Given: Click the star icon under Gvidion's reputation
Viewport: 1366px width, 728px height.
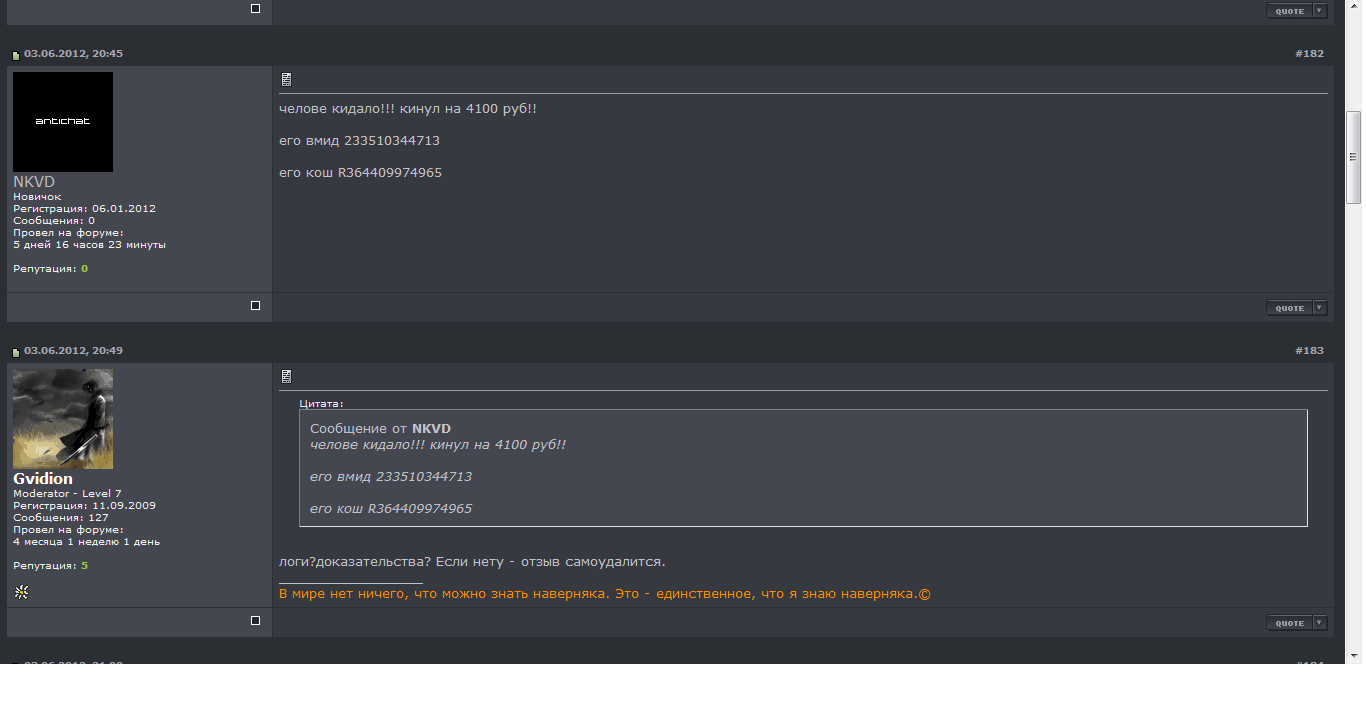Looking at the screenshot, I should (x=21, y=592).
